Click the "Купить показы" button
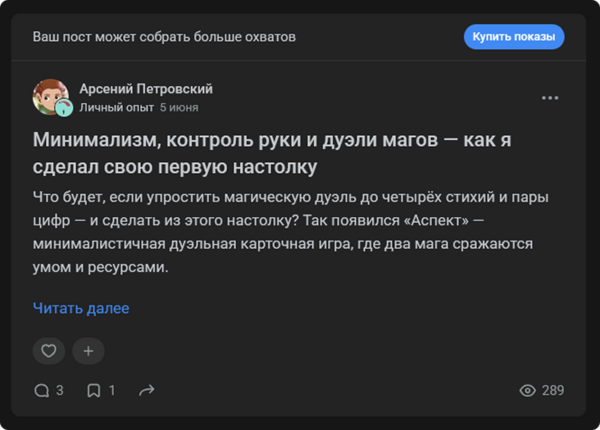Viewport: 600px width, 430px height. pyautogui.click(x=514, y=37)
